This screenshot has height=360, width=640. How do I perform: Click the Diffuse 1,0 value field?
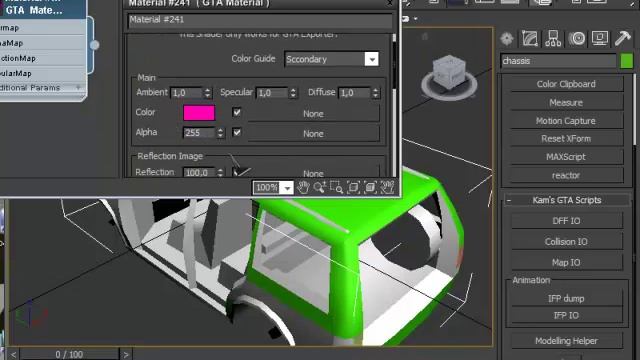[355, 93]
